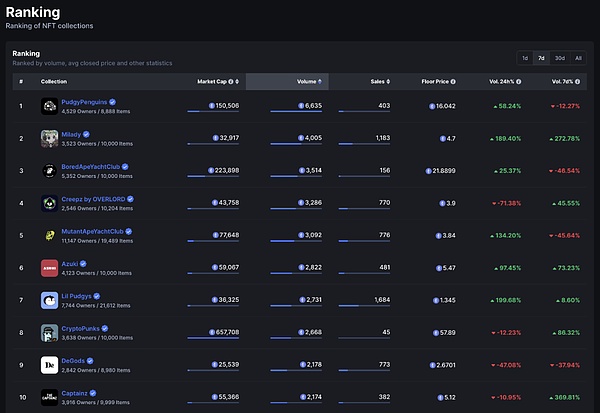Click the PudgyPenguins collection avatar
Screen dimensions: 600x413
pos(48,106)
